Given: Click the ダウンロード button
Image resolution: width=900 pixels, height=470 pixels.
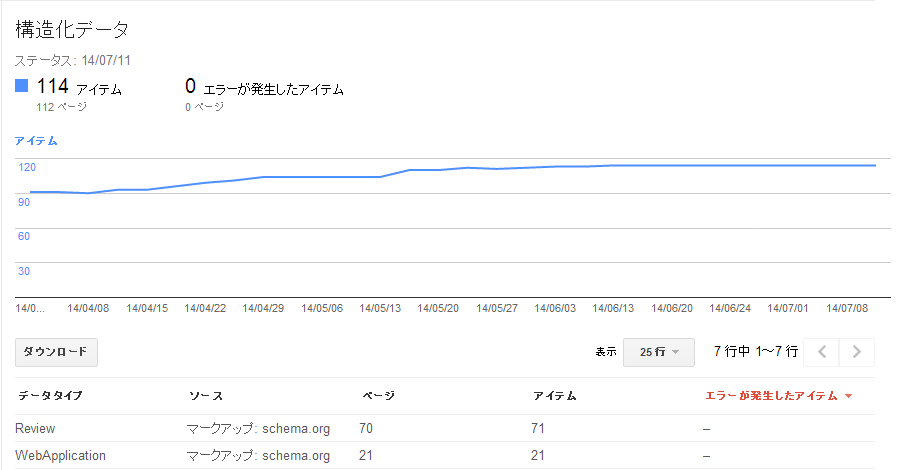Looking at the screenshot, I should coord(56,352).
